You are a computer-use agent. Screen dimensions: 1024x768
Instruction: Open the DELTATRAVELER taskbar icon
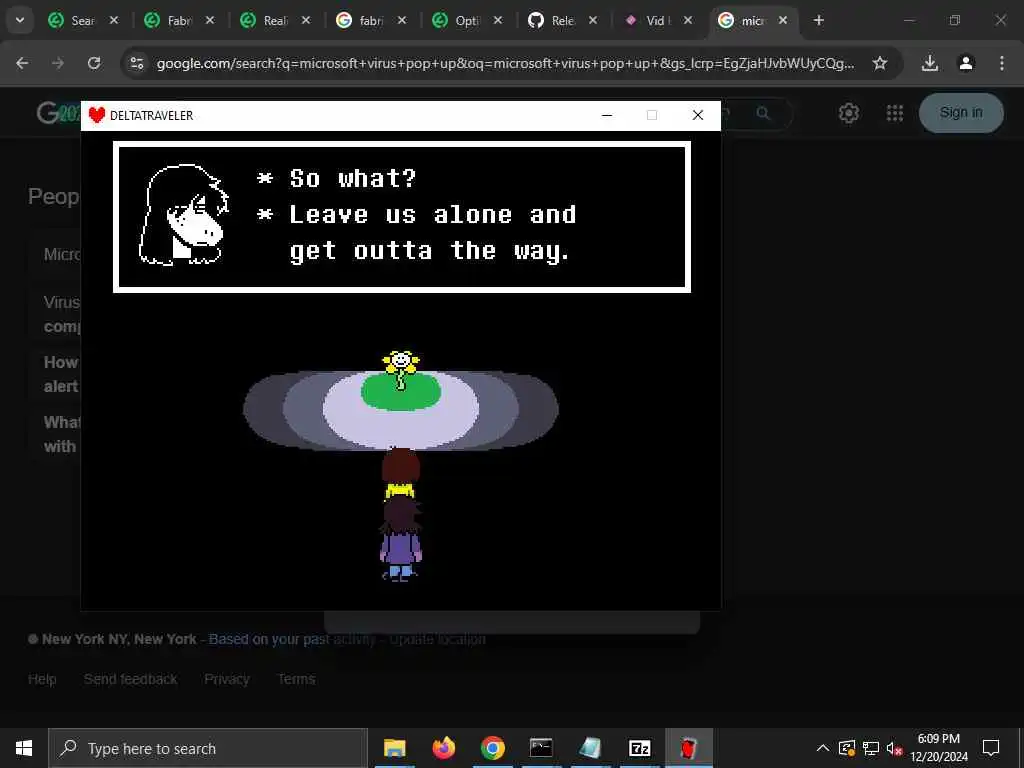click(688, 748)
